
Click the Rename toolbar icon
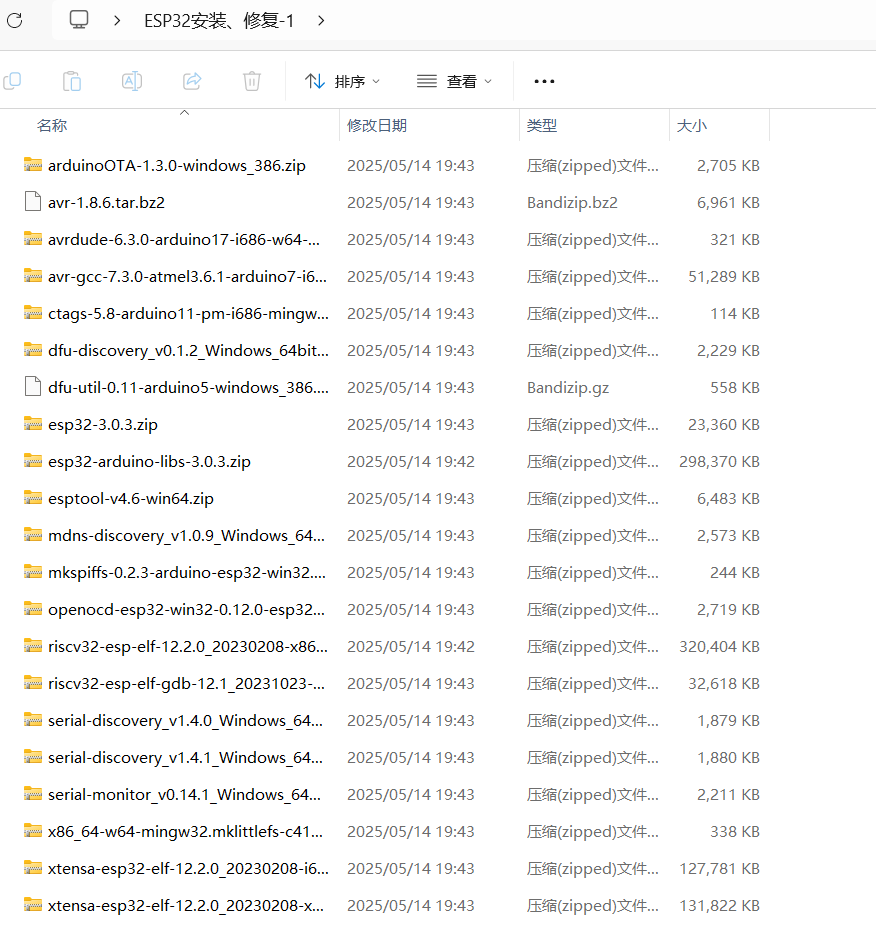pos(132,81)
